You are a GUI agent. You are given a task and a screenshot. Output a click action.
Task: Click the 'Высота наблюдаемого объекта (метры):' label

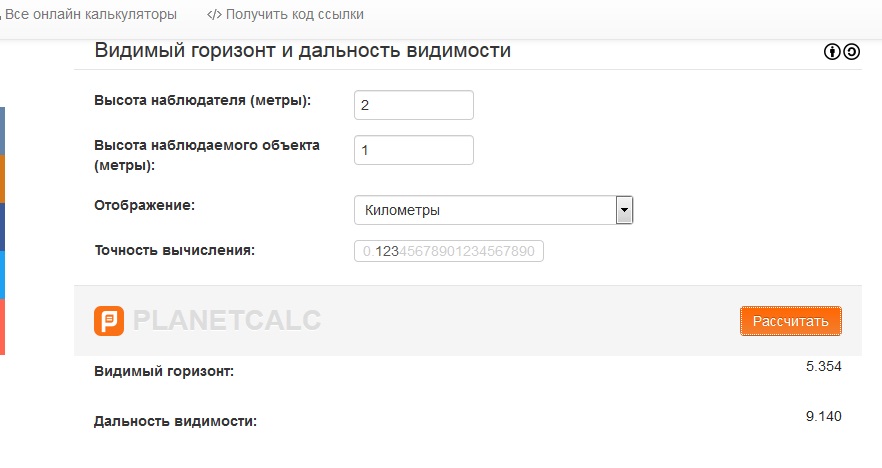[207, 155]
